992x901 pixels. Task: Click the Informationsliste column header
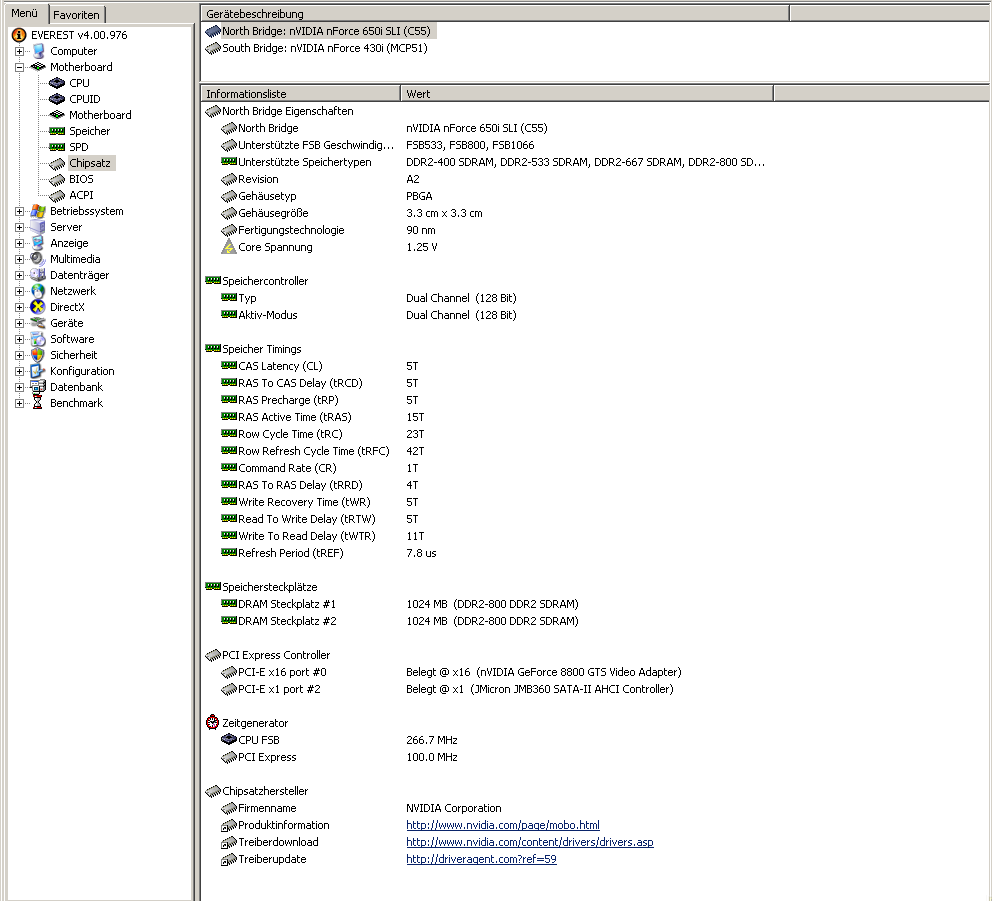(300, 94)
